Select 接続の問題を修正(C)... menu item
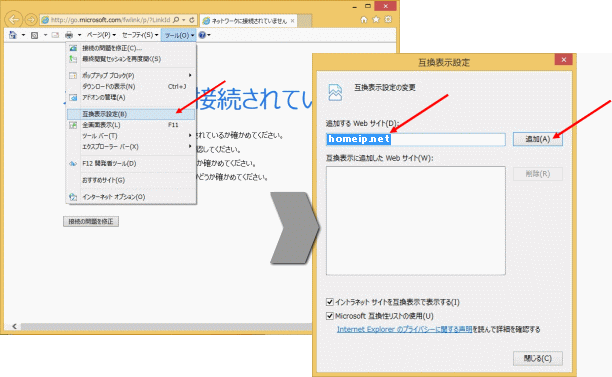 (x=131, y=48)
